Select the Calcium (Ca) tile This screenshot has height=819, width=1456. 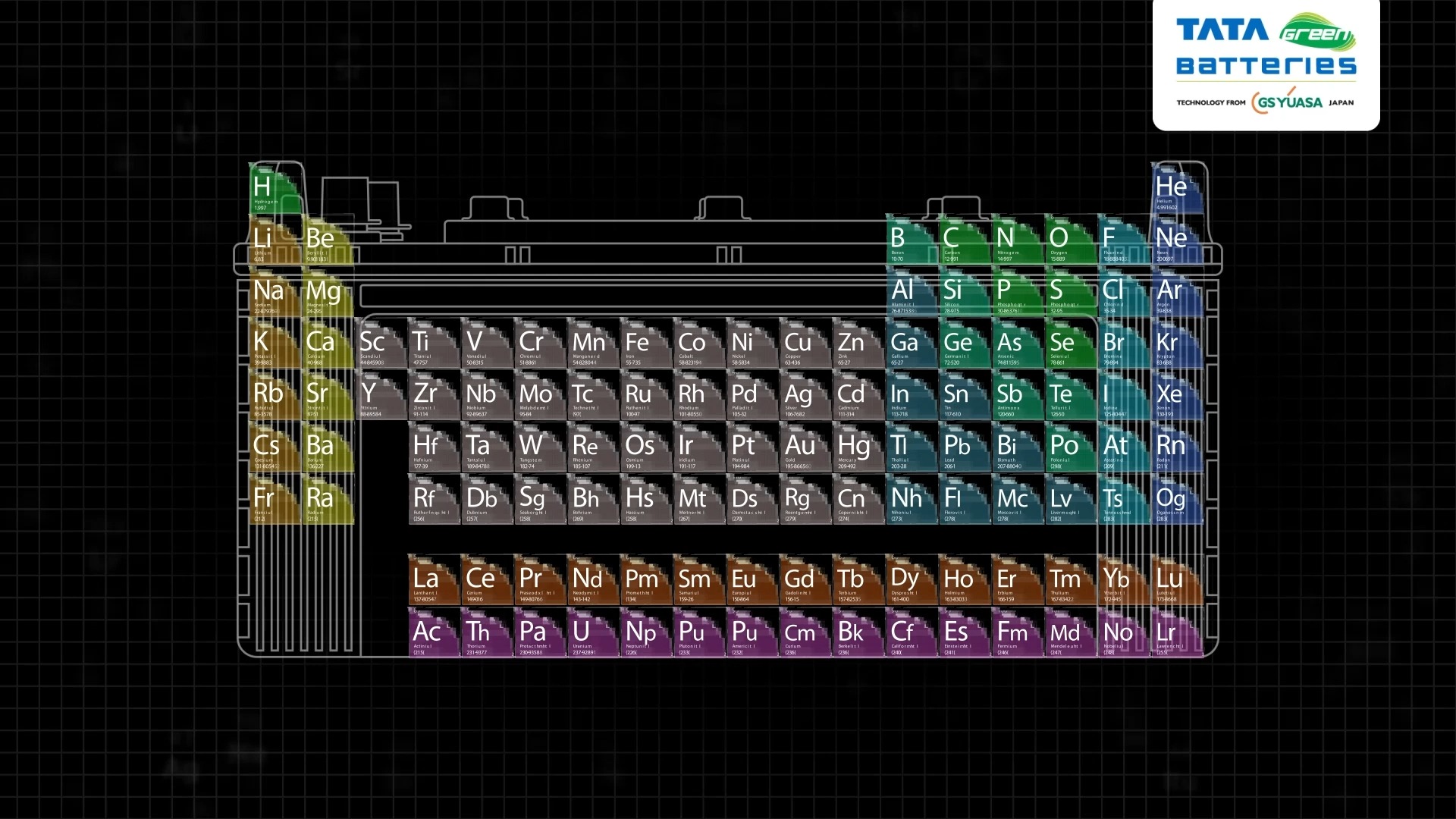(x=328, y=343)
